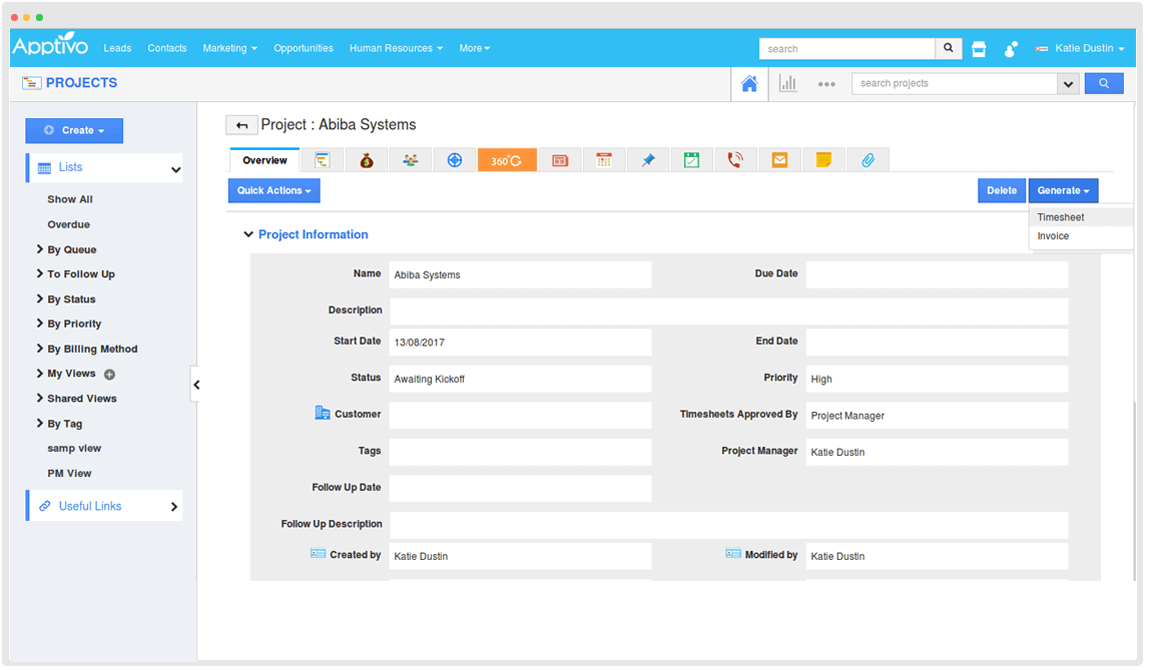Choose Invoice in Generate menu
Image resolution: width=1150 pixels, height=670 pixels.
coord(1053,236)
